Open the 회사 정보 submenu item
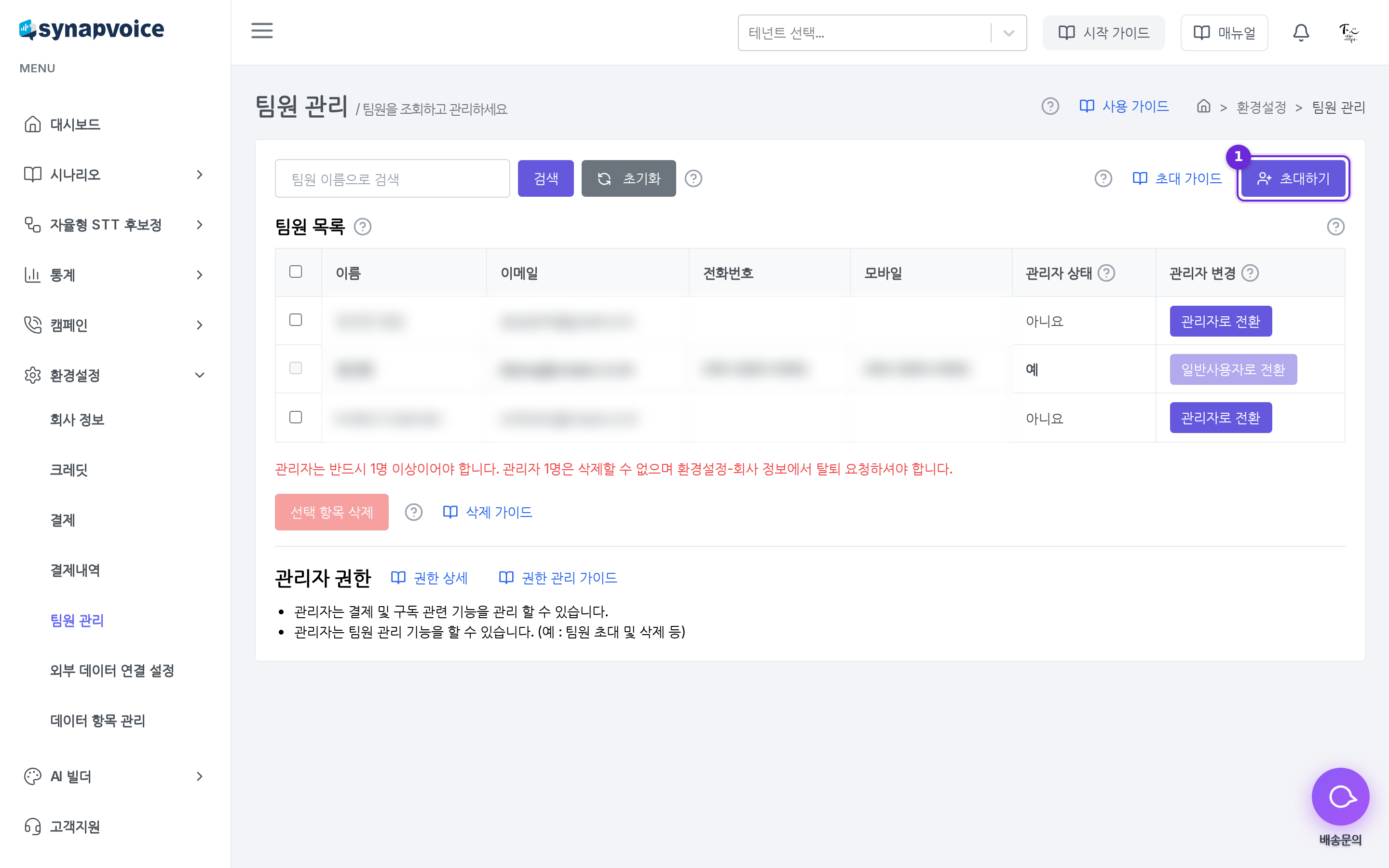Screen dimensions: 1389x868 (x=77, y=420)
